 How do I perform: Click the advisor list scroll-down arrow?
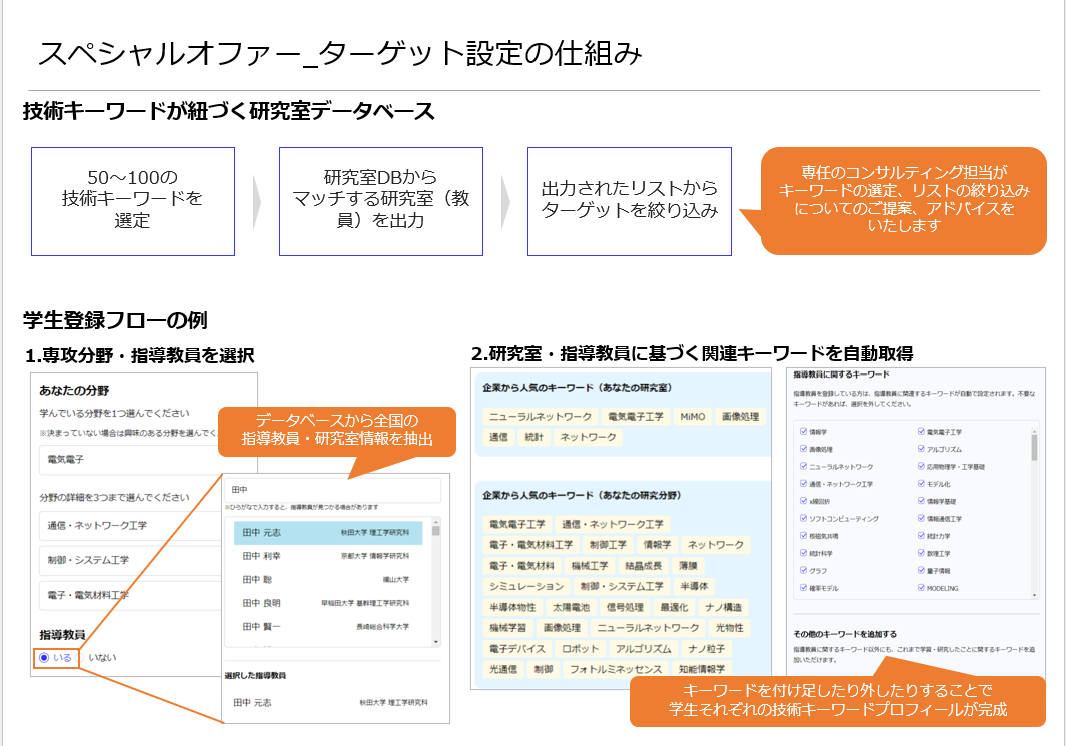coord(435,642)
